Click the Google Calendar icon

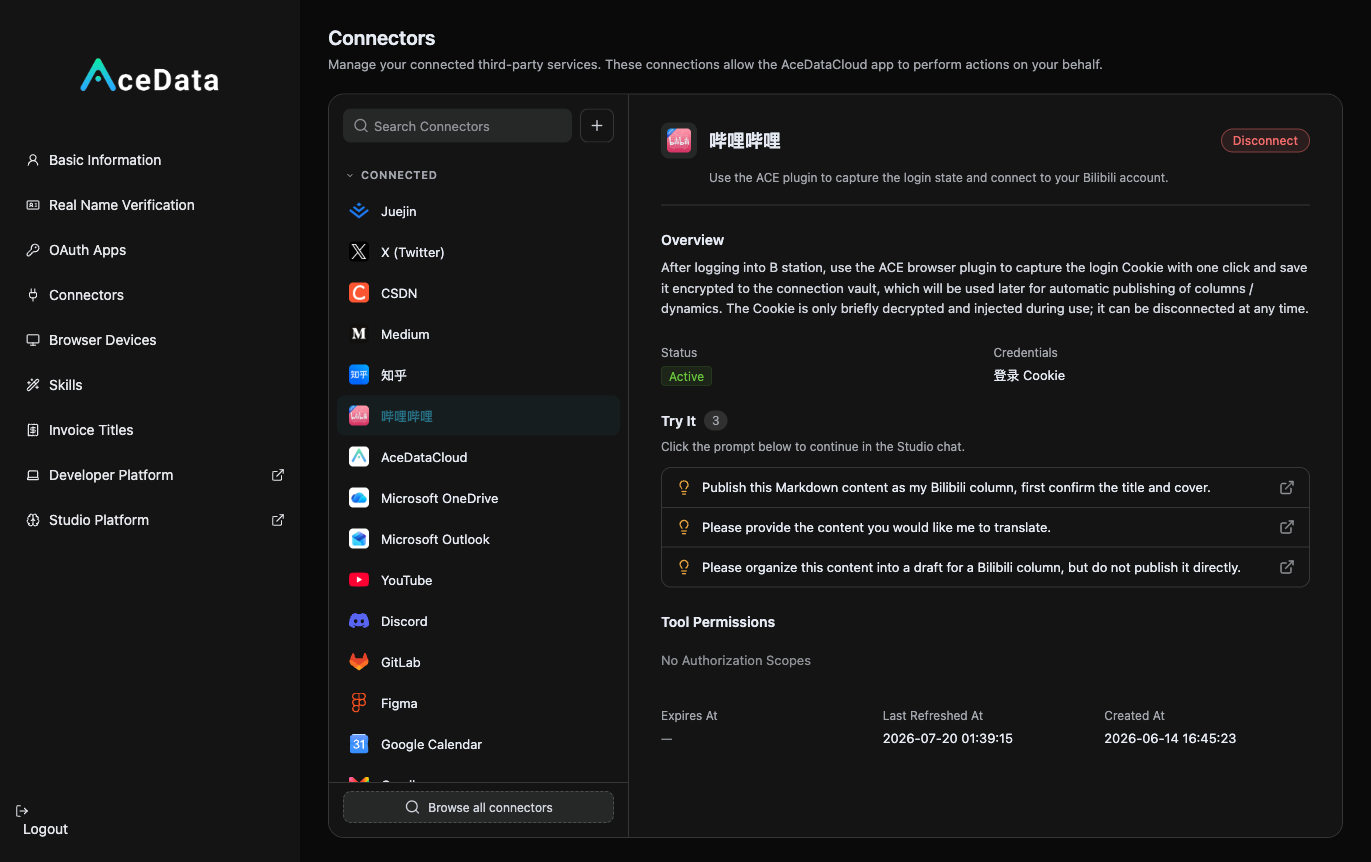pyautogui.click(x=359, y=744)
